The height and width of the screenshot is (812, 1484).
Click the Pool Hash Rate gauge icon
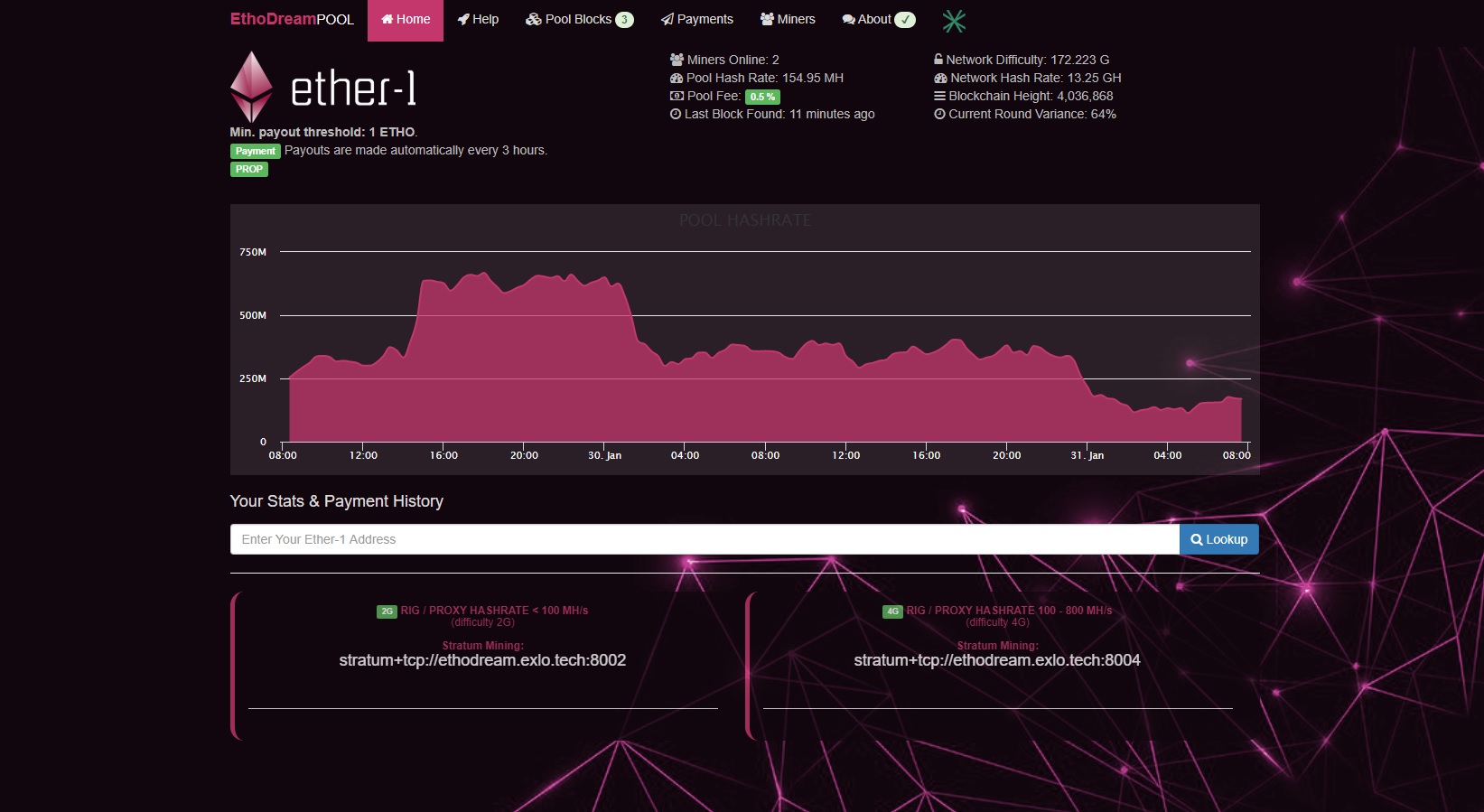click(x=677, y=78)
